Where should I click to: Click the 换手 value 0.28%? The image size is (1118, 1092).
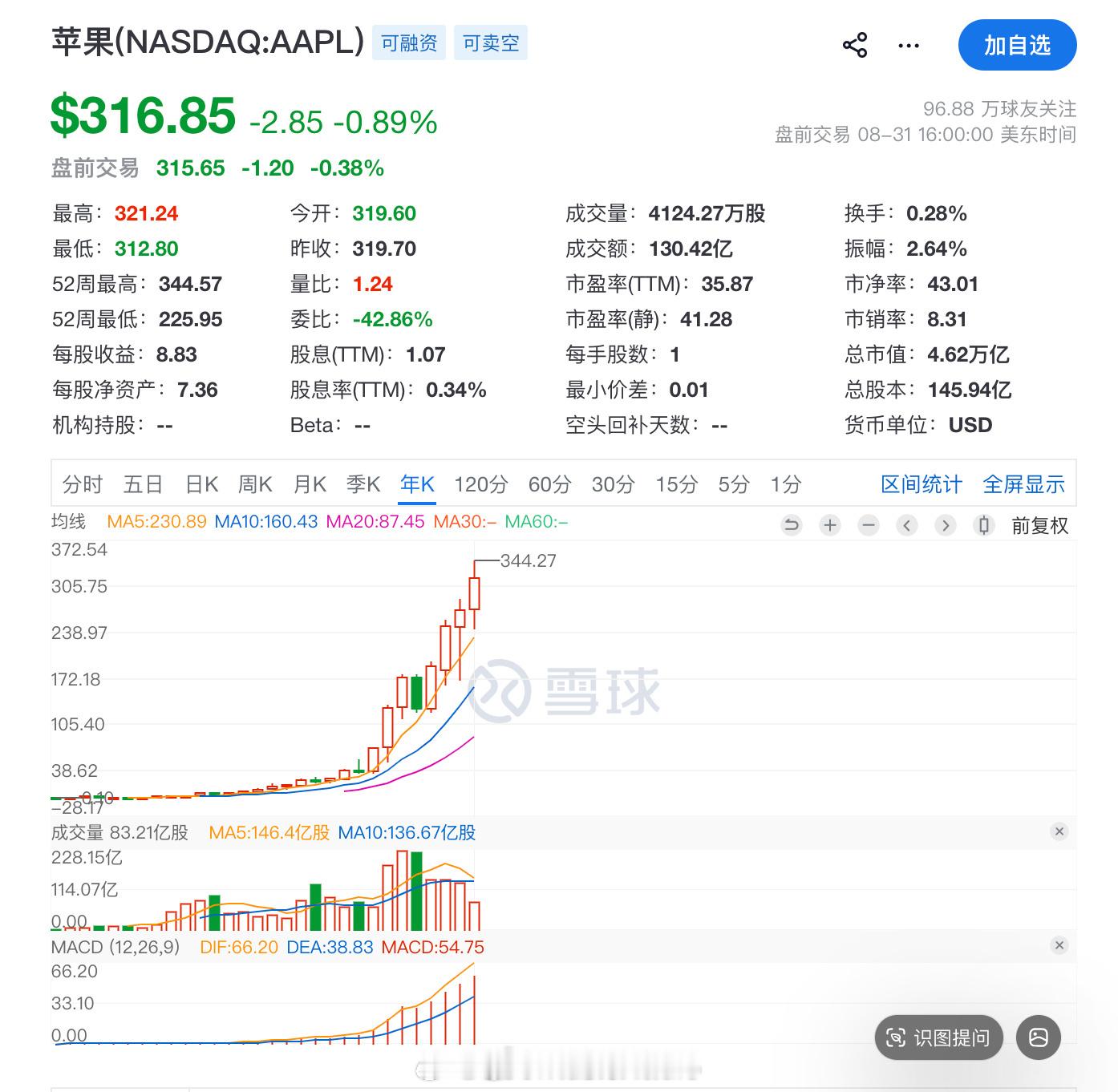(936, 213)
